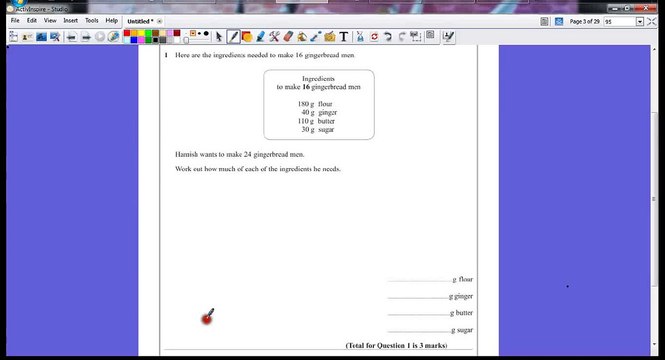Switch to the Untitled flipchart tab
665x360 pixels.
tap(140, 21)
